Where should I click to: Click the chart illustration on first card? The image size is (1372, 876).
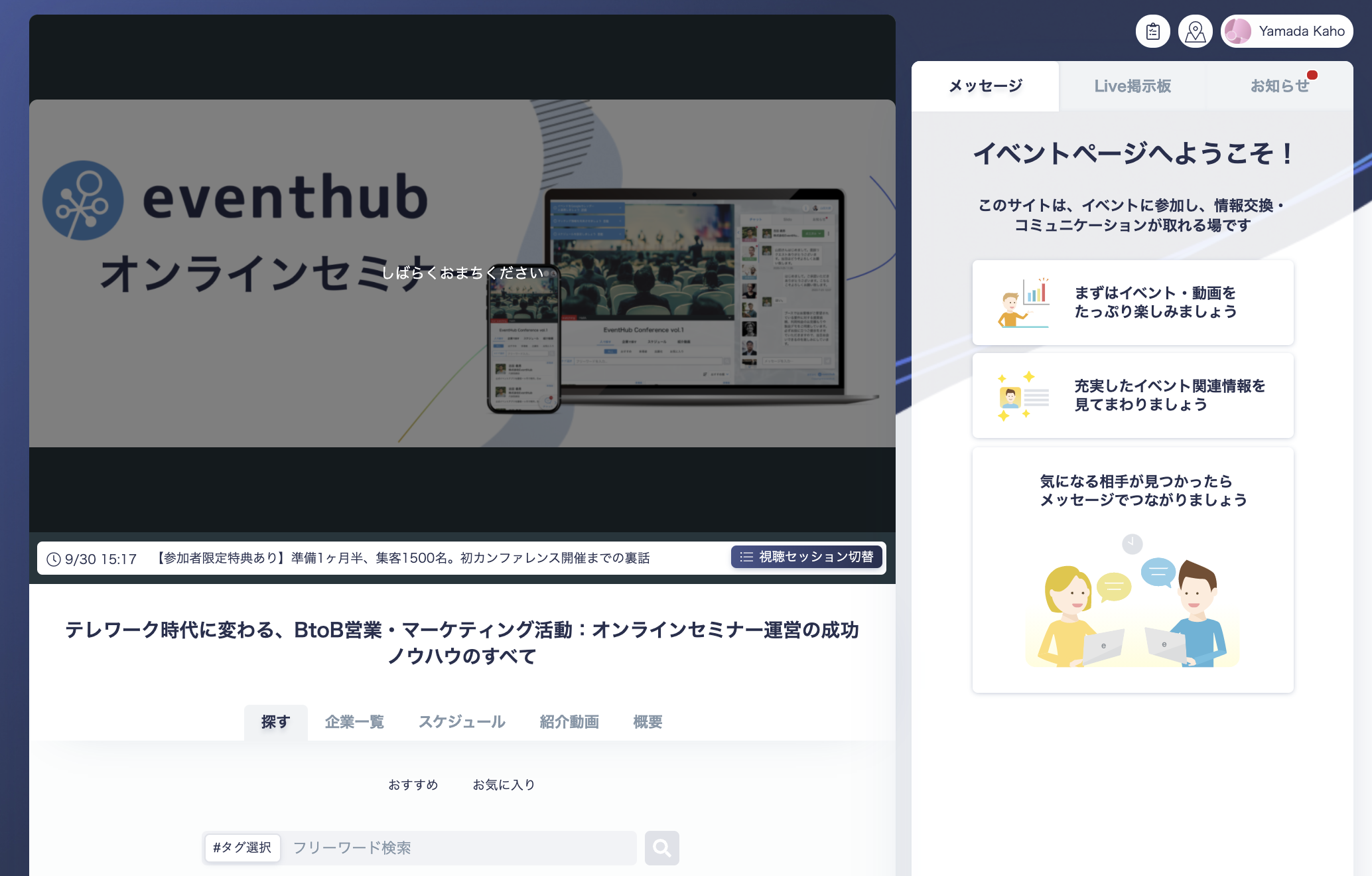point(1024,303)
